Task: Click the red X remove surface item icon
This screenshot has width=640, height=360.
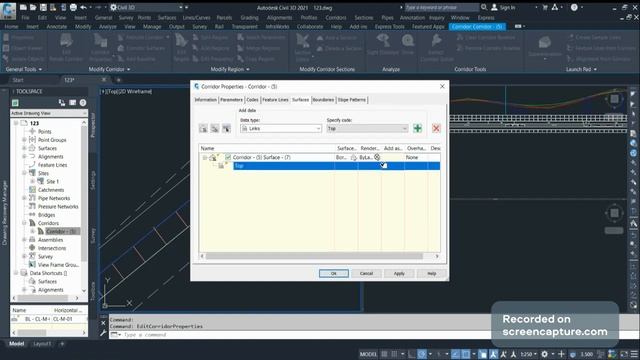Action: click(436, 129)
